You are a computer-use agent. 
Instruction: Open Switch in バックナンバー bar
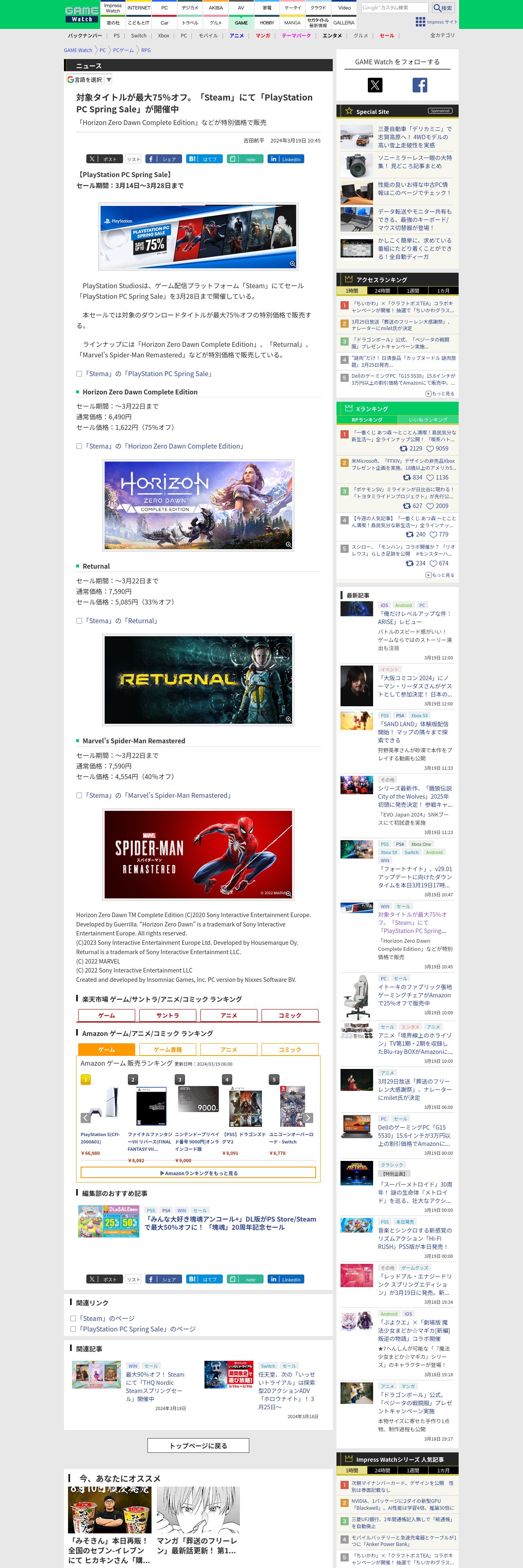pos(139,35)
